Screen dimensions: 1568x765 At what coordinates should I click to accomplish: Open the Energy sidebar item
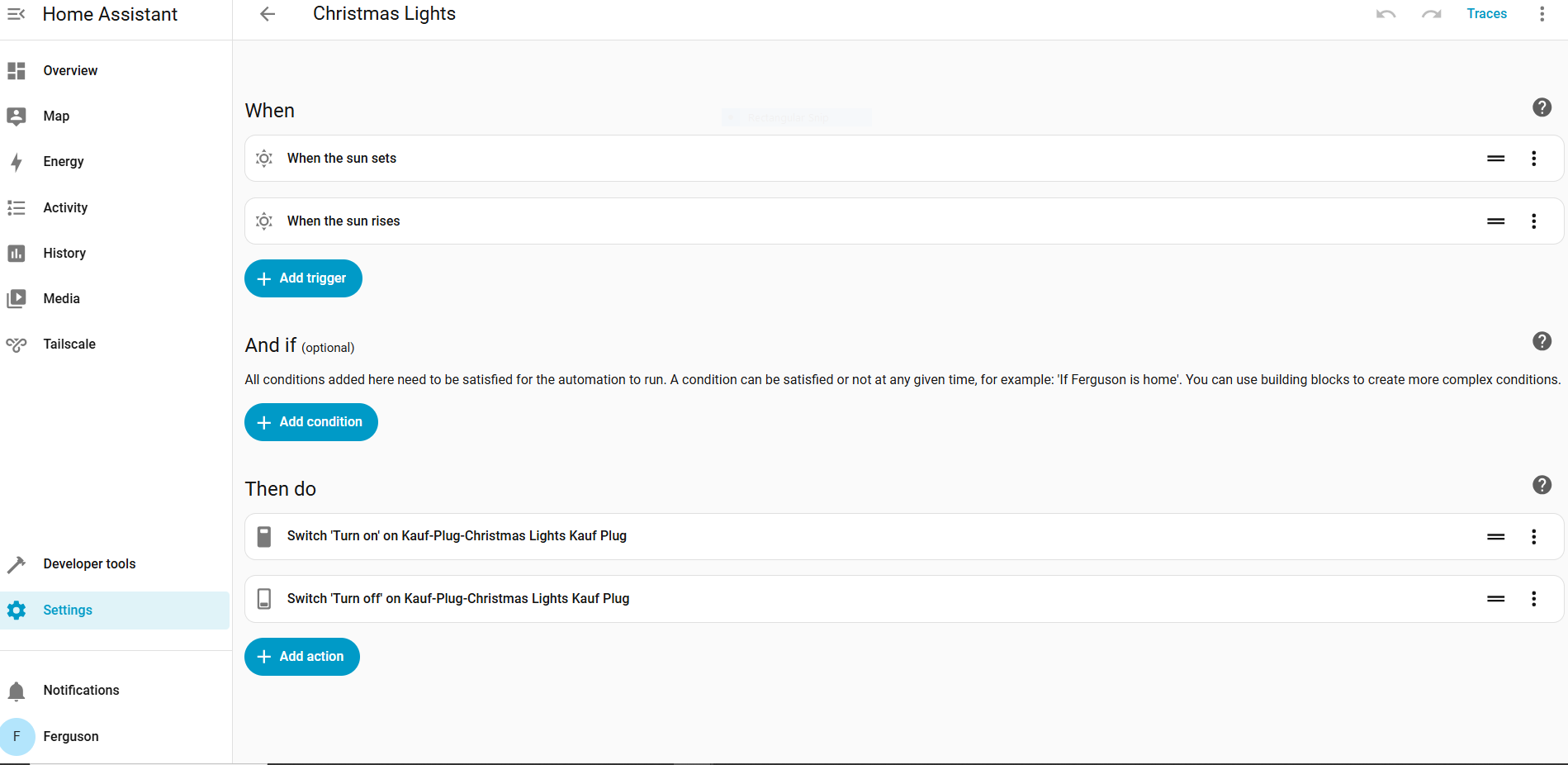coord(64,162)
